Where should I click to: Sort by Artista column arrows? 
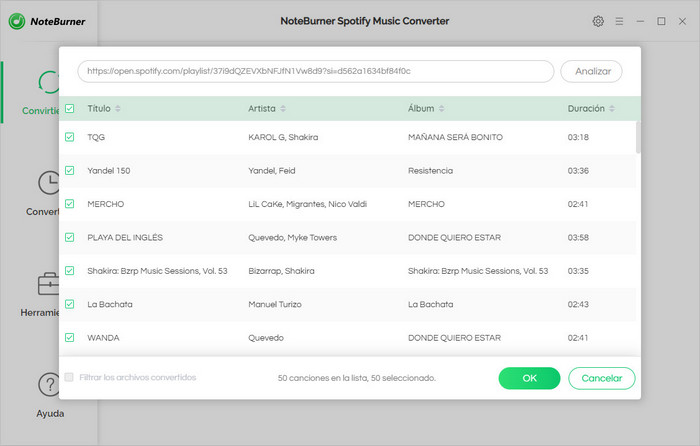click(283, 108)
